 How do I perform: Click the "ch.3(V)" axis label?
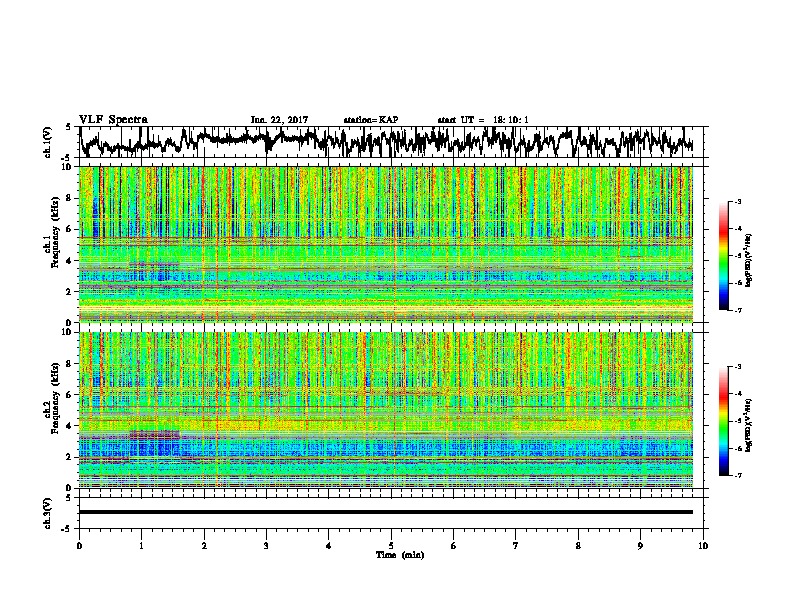coord(48,514)
